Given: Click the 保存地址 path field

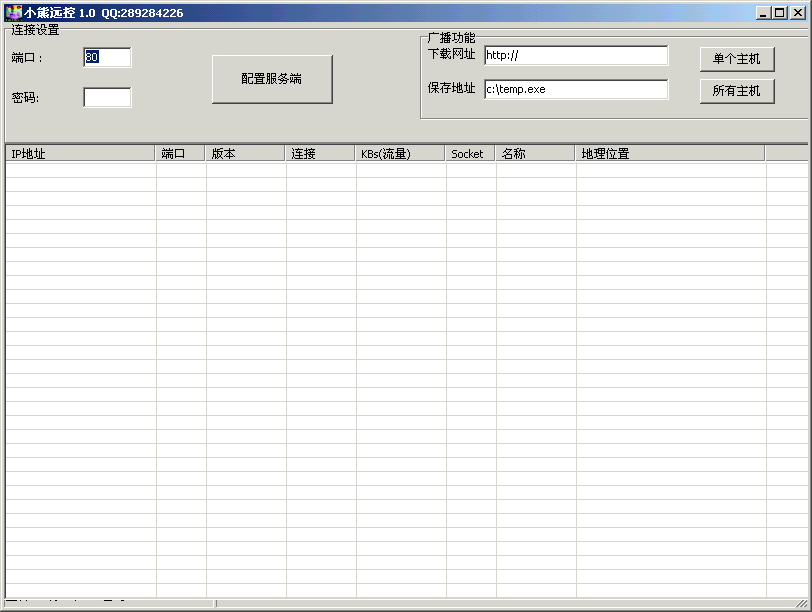Looking at the screenshot, I should [576, 90].
